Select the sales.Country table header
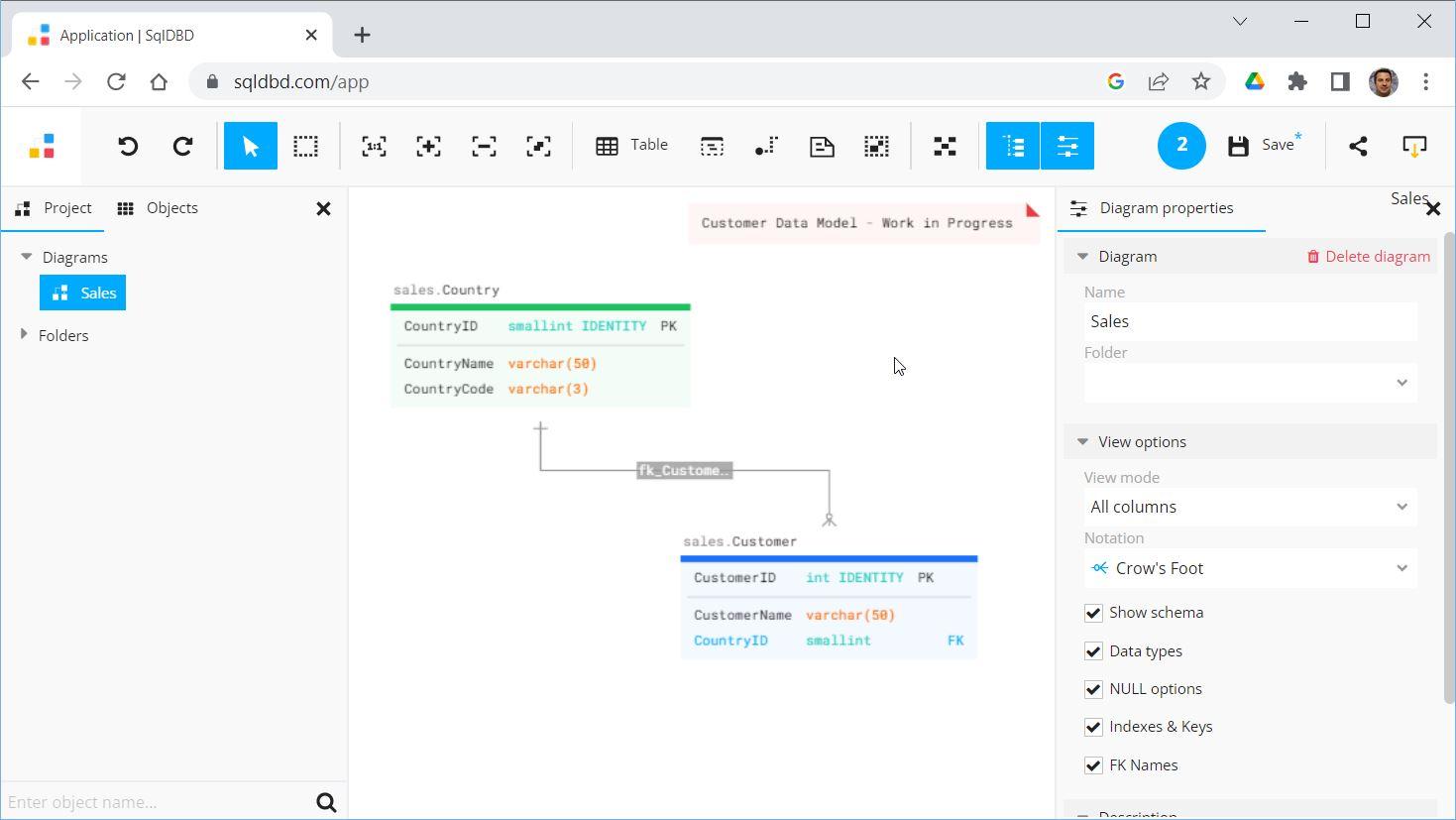 [x=446, y=291]
